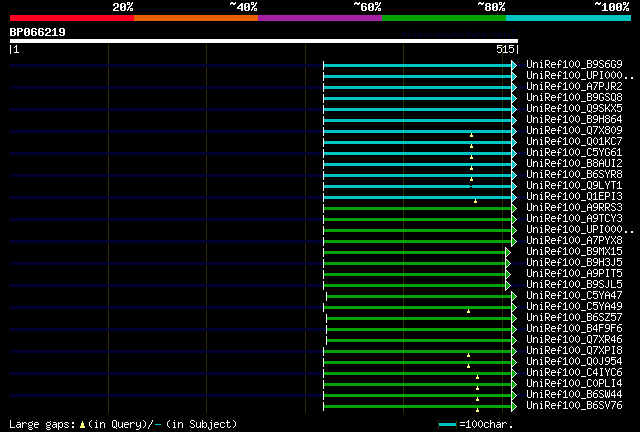Click the cyan alignment bar for UniRef100_B9S6G9
The width and height of the screenshot is (640, 432).
point(417,65)
